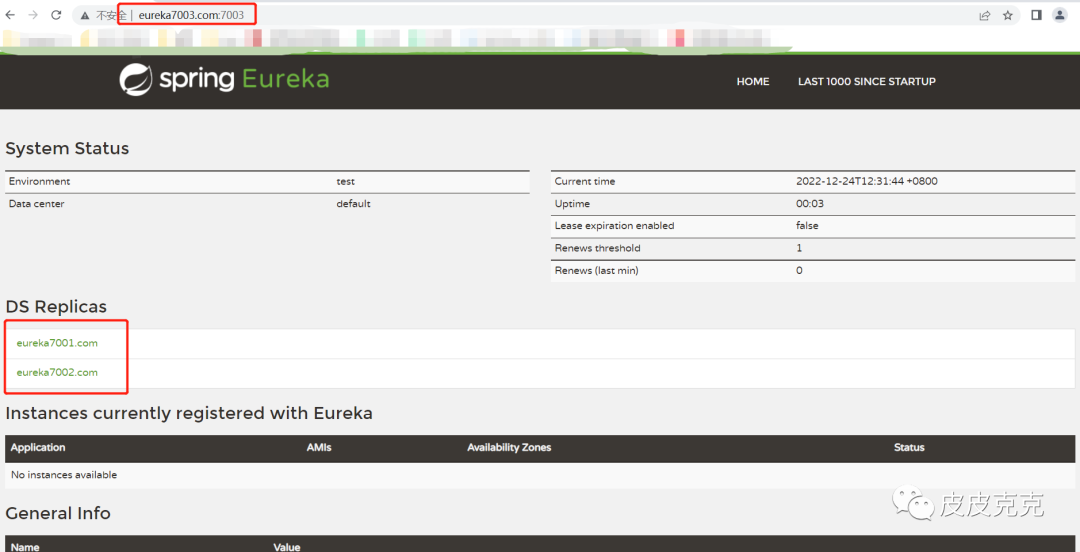Click the Status column header
Image resolution: width=1080 pixels, height=552 pixels.
point(909,447)
